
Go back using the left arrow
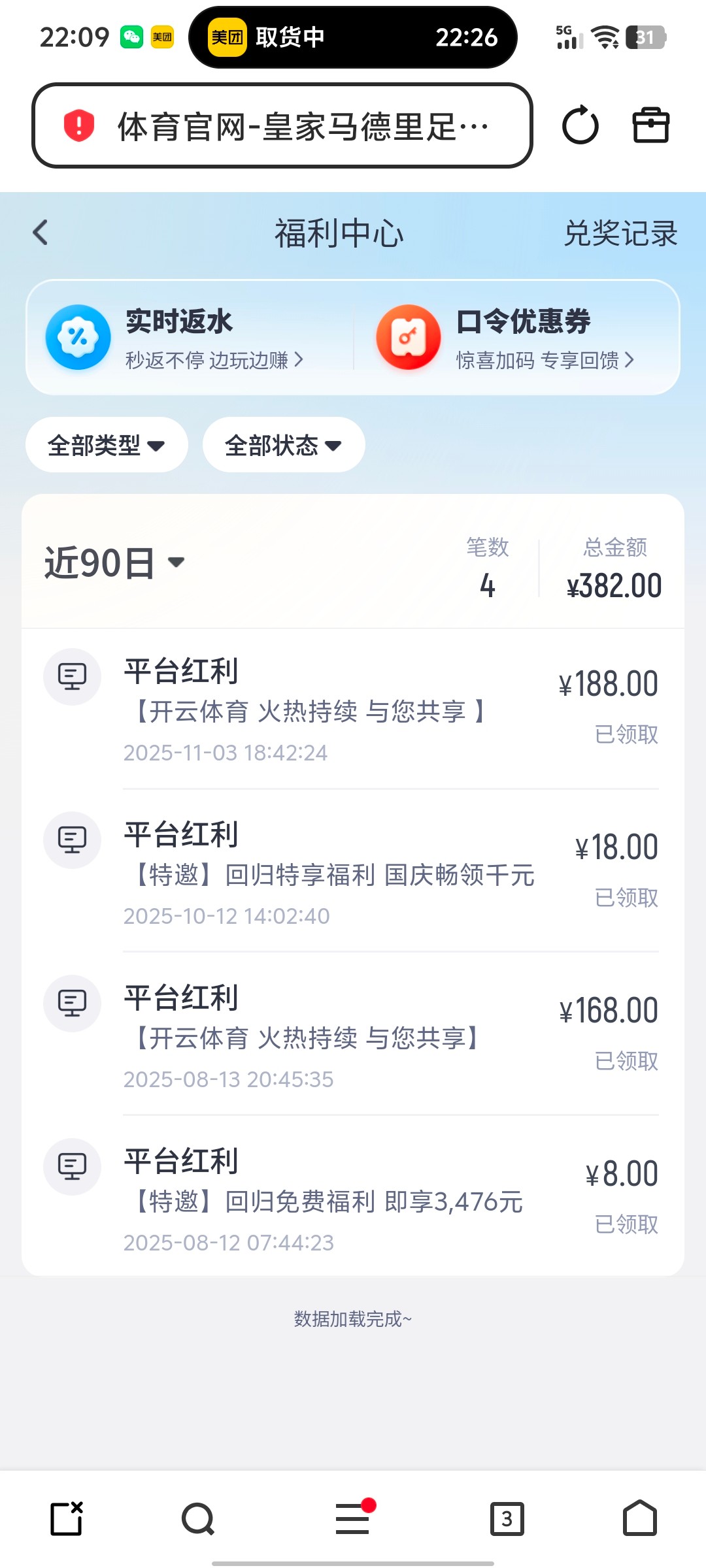(41, 233)
